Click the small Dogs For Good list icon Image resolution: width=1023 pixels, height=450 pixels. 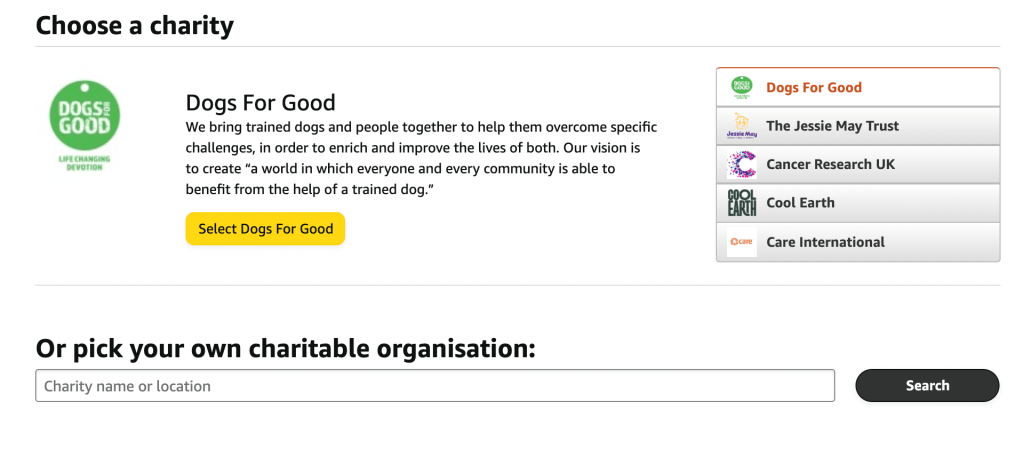741,87
